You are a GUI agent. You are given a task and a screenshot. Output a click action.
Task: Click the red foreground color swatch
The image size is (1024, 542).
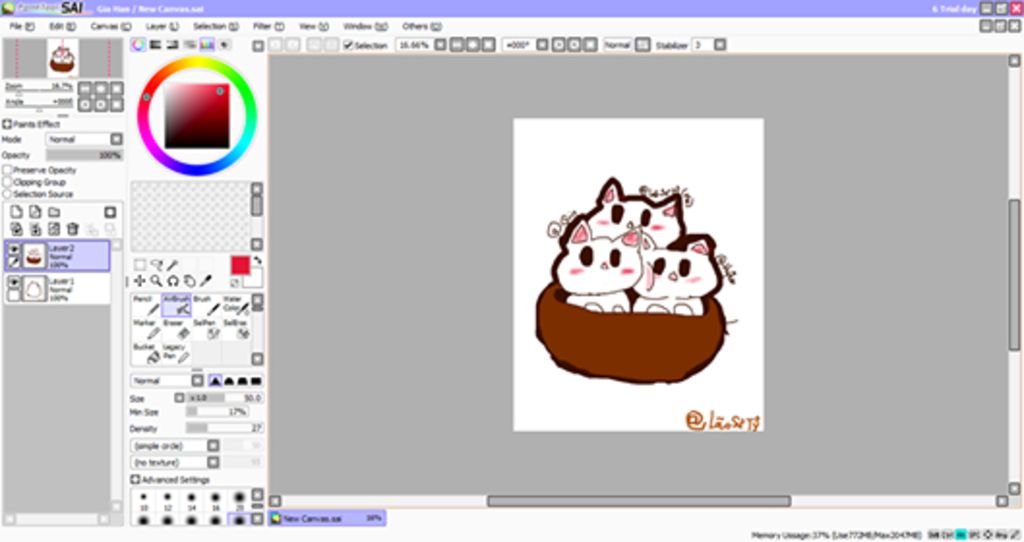pos(240,265)
